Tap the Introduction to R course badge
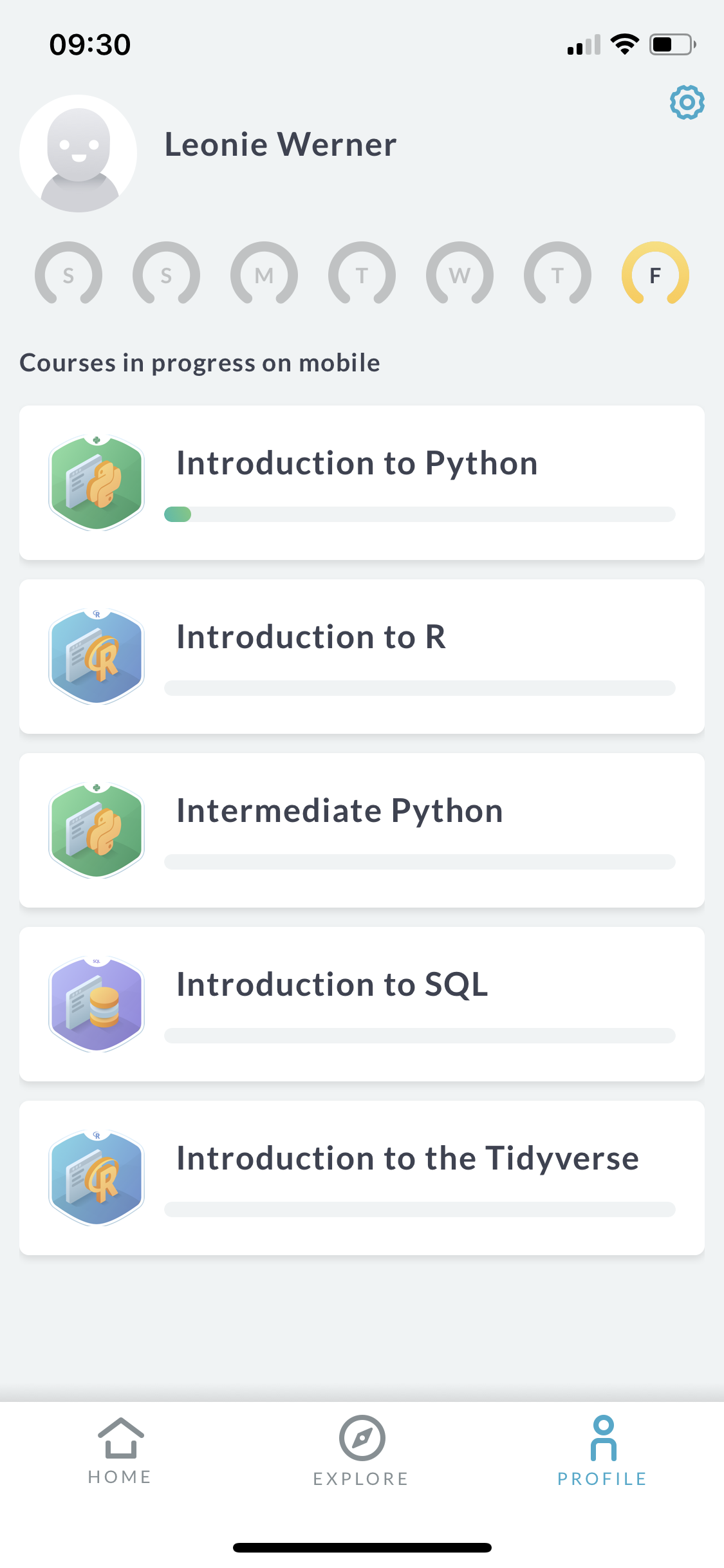Image resolution: width=724 pixels, height=1568 pixels. coord(97,657)
